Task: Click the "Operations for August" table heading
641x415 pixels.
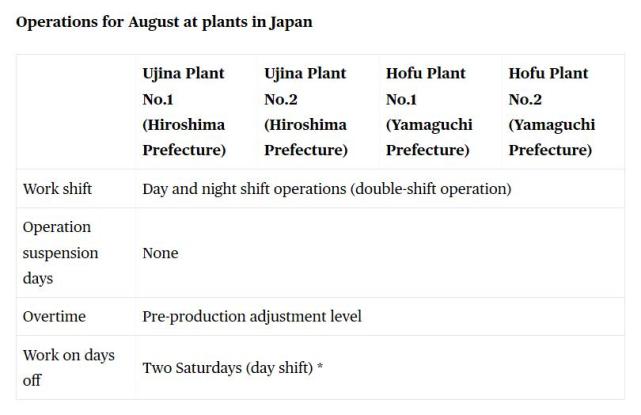Action: (164, 22)
